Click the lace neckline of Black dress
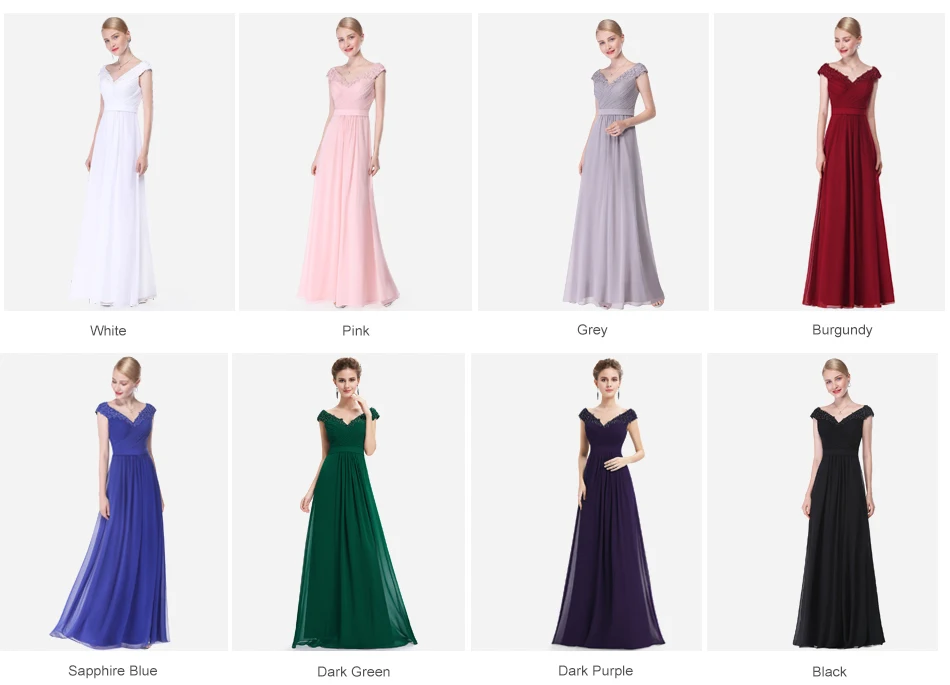 842,415
